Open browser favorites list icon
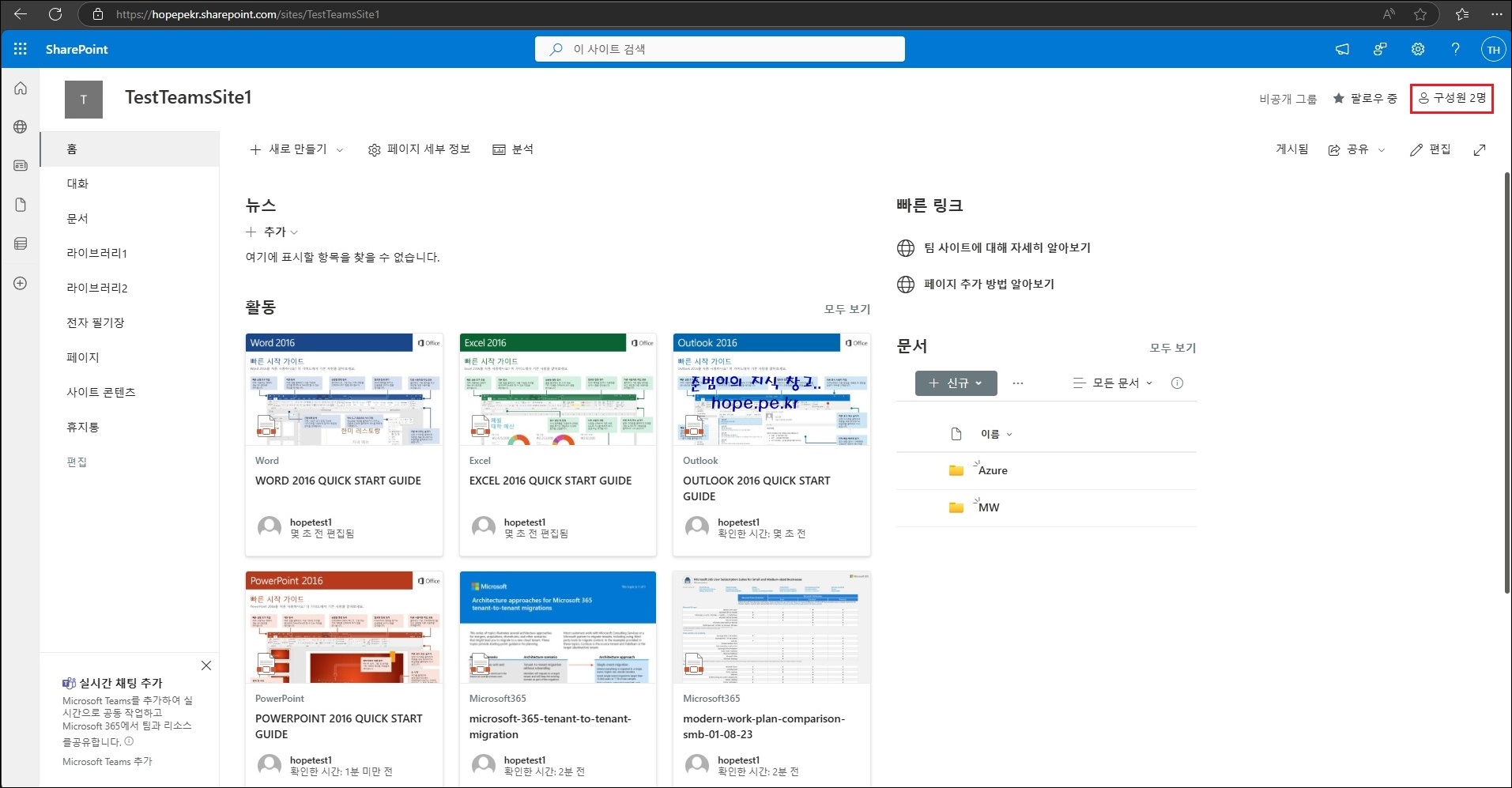 coord(1462,14)
